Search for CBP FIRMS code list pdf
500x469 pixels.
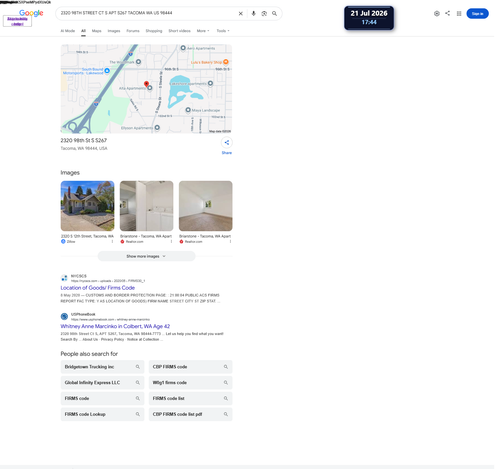190,414
